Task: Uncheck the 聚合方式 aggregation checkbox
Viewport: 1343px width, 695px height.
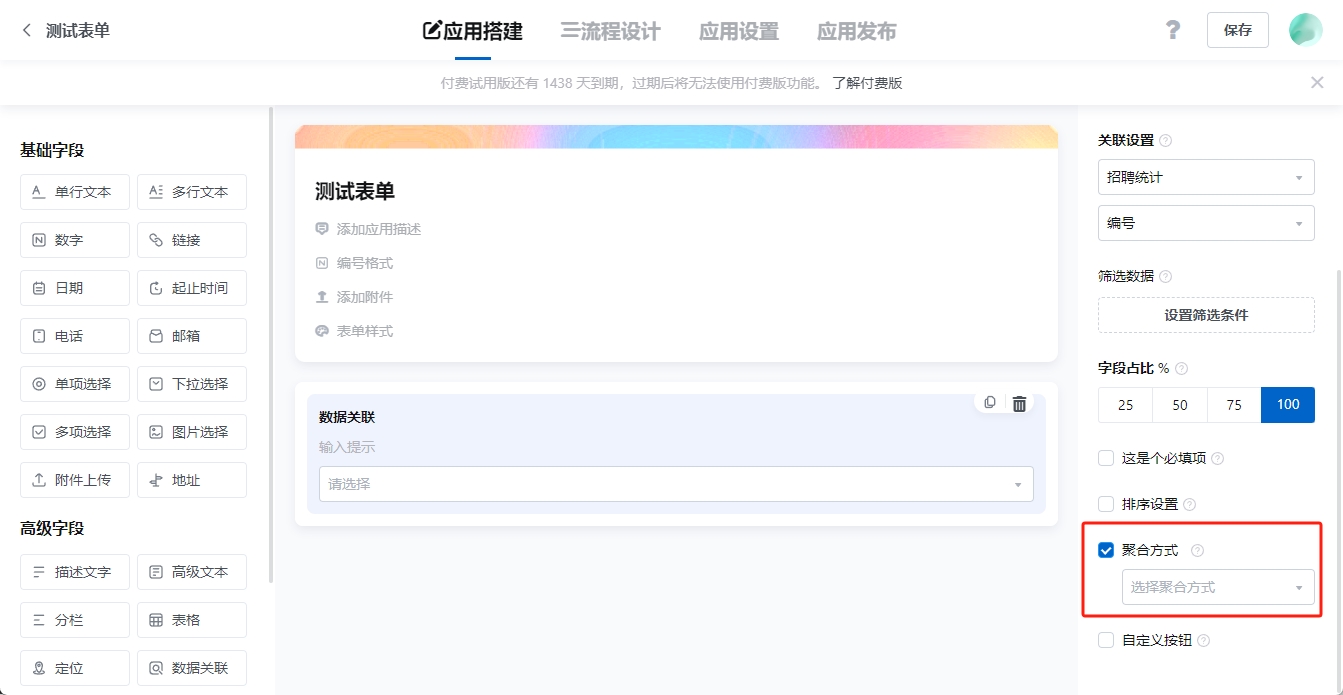Action: (1105, 549)
